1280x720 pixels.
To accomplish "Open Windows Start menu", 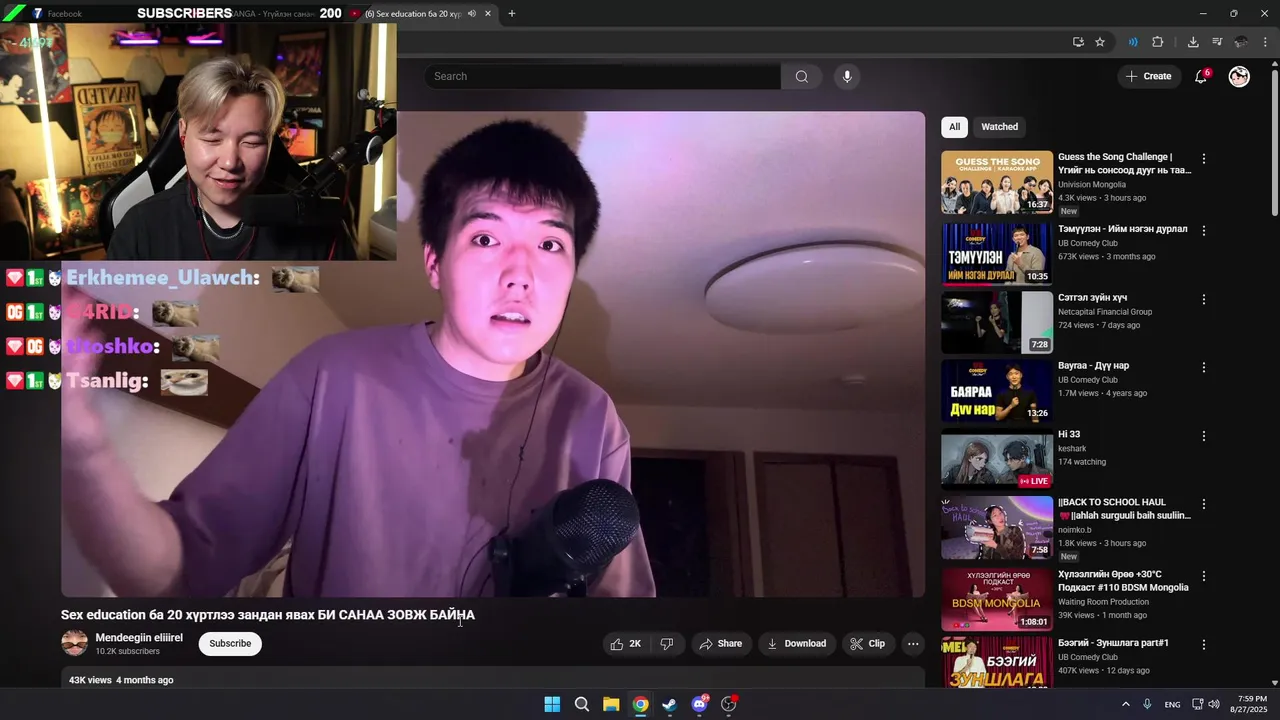I will (x=552, y=704).
